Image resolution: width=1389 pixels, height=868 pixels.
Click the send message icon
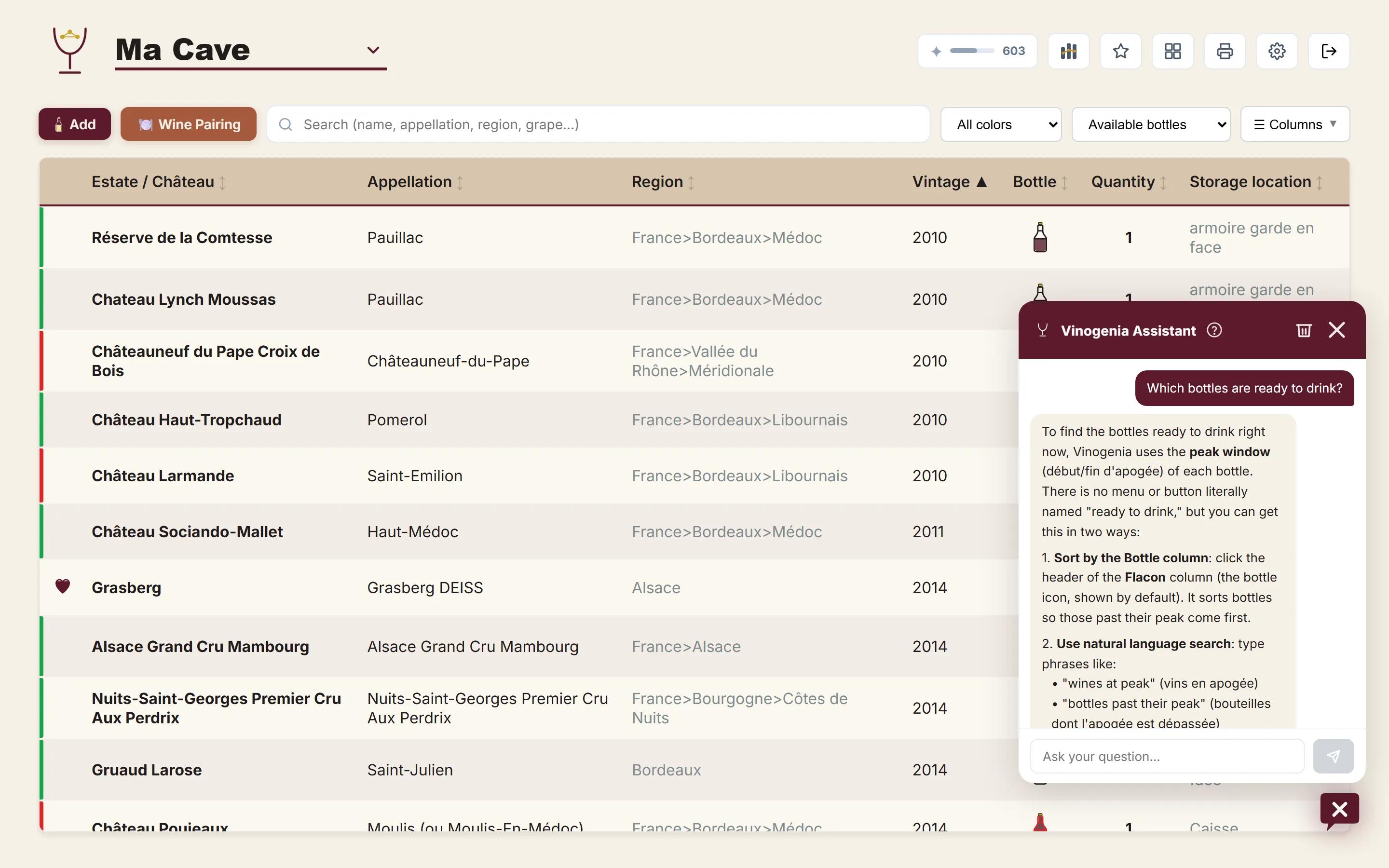pos(1333,756)
